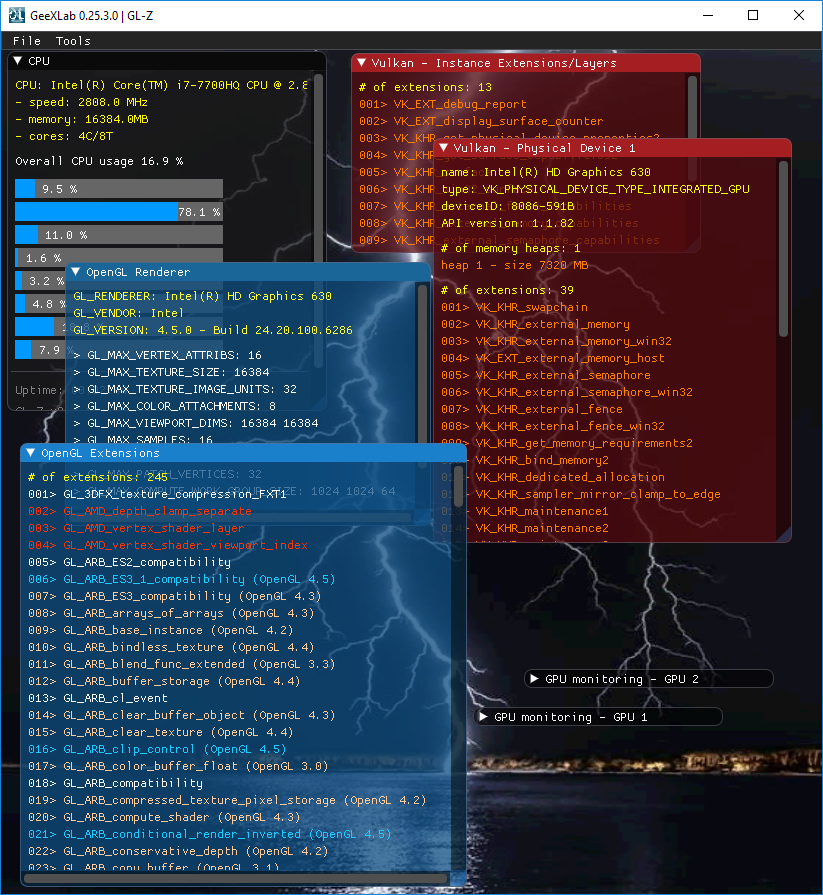The width and height of the screenshot is (823, 895).
Task: Click the 'heap 1 - size 7320 MB' line
Action: pyautogui.click(x=514, y=265)
